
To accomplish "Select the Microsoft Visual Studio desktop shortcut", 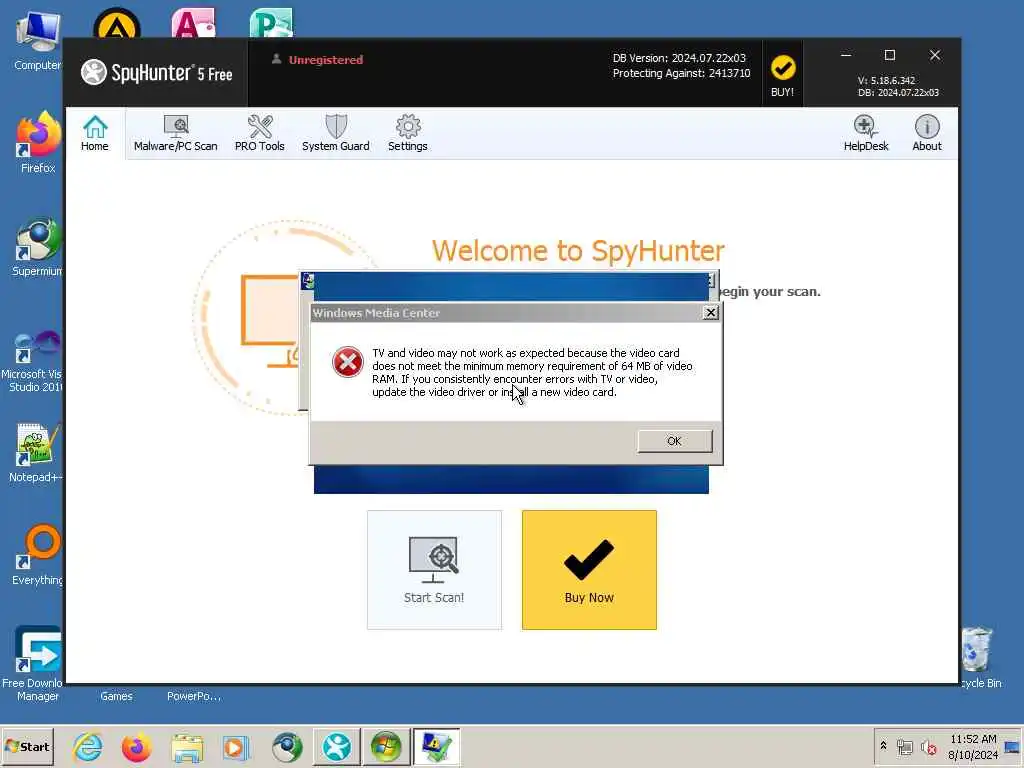I will pyautogui.click(x=33, y=362).
